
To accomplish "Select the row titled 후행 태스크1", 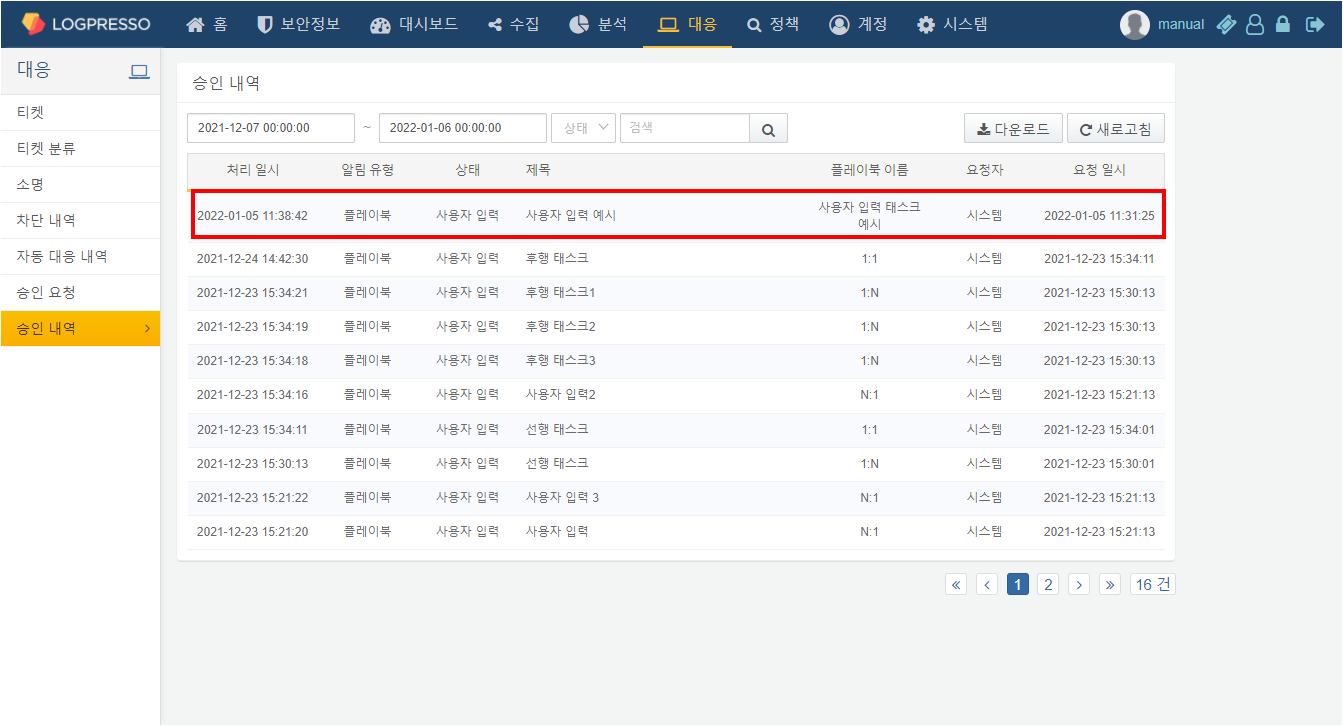I will 676,293.
